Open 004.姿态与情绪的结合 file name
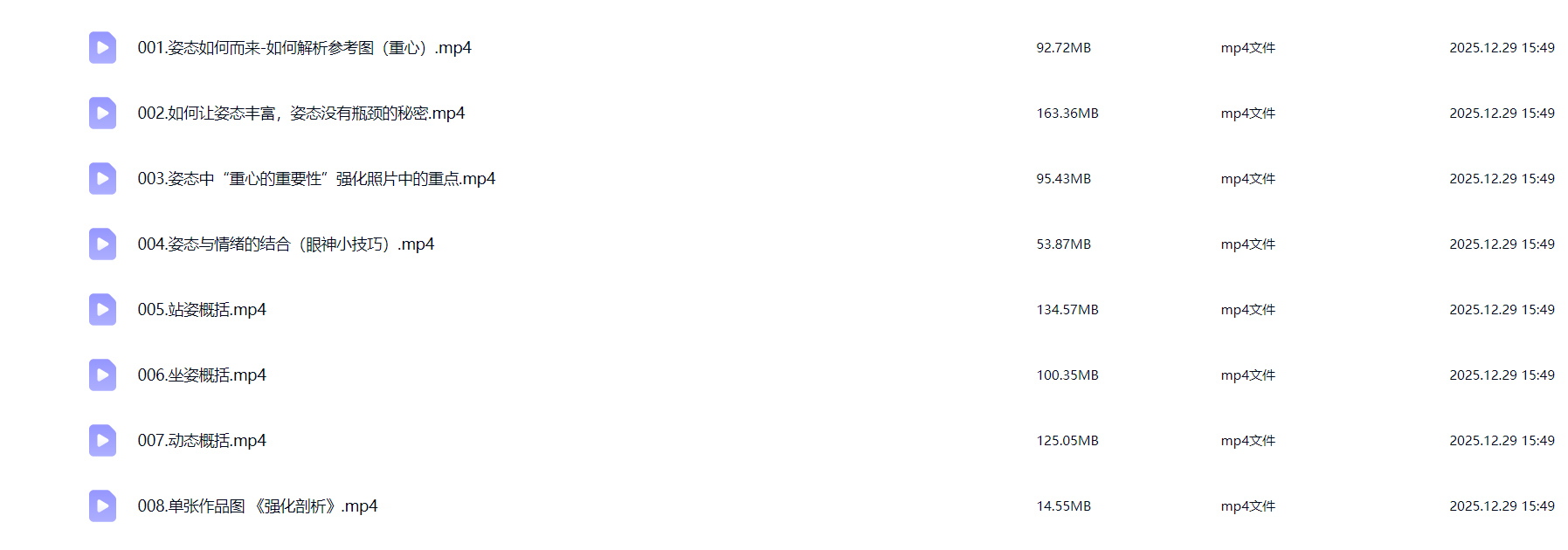The width and height of the screenshot is (1568, 550). coord(286,244)
